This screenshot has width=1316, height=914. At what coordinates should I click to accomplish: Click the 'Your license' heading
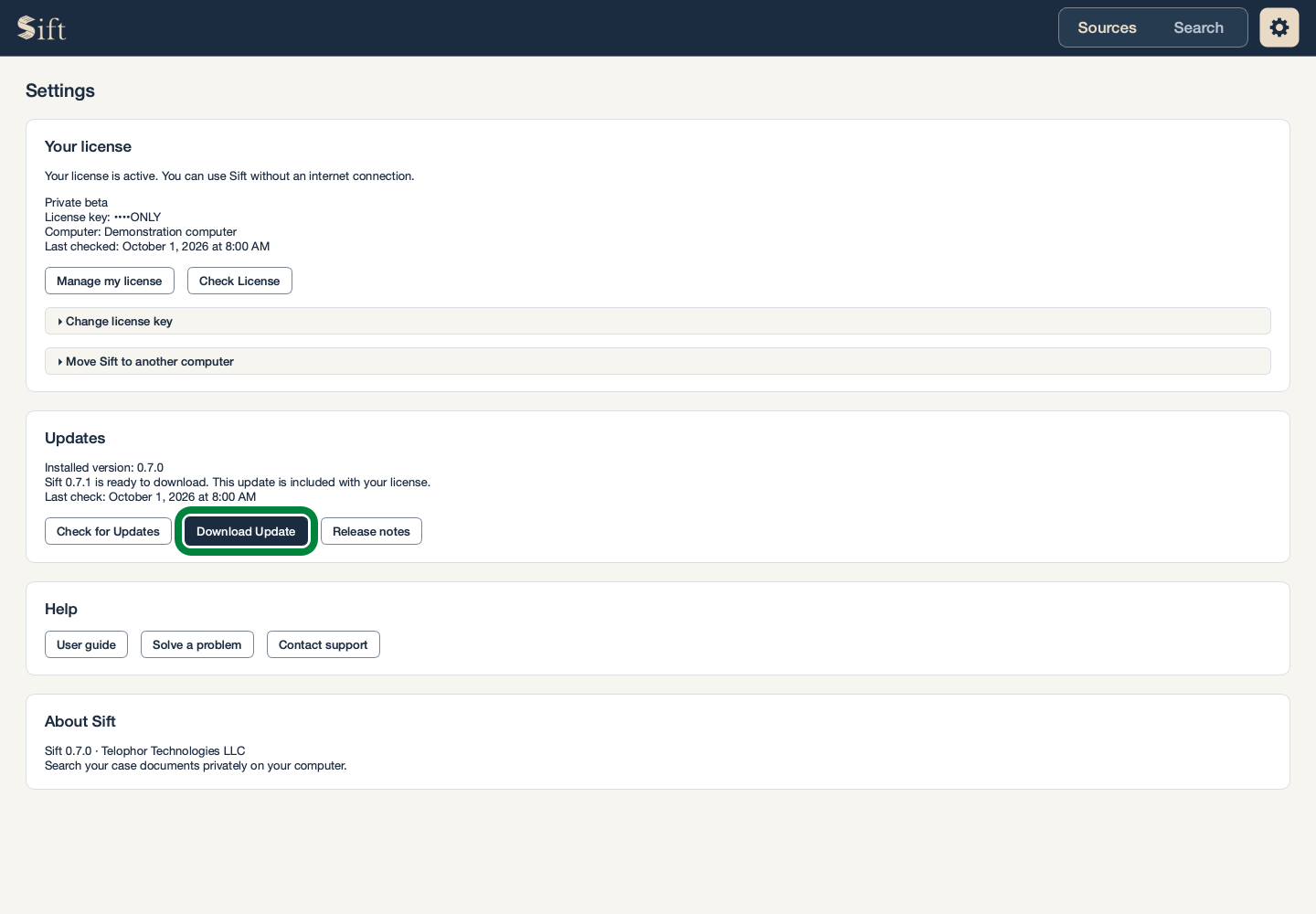click(x=88, y=146)
